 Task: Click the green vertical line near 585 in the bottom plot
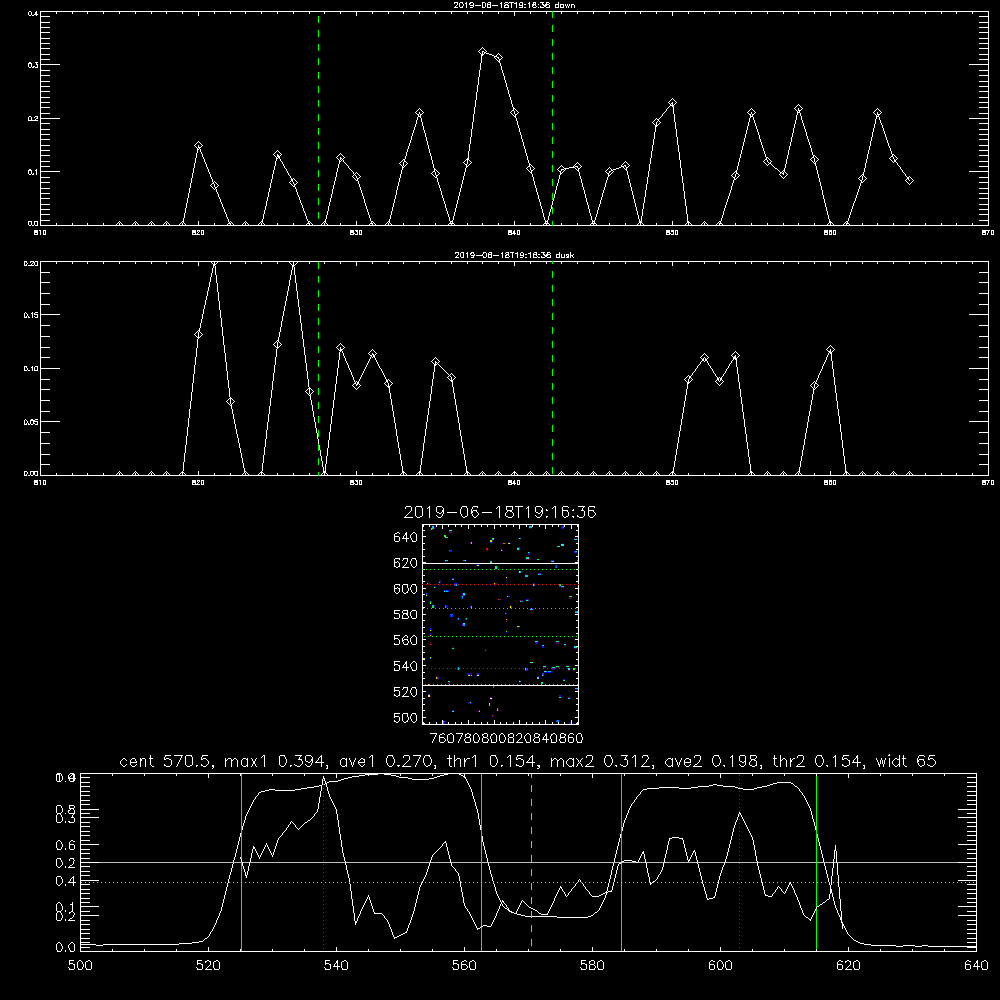point(621,861)
